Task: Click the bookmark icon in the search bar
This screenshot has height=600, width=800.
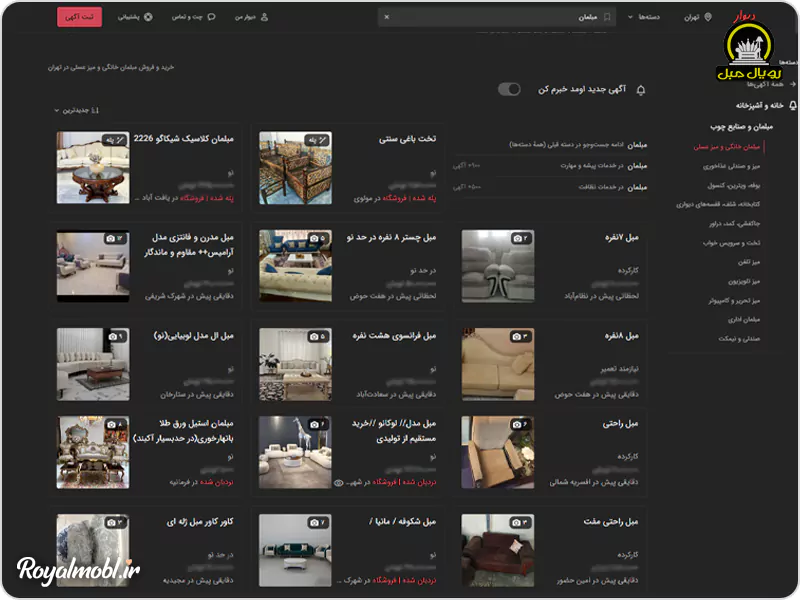Action: [607, 17]
